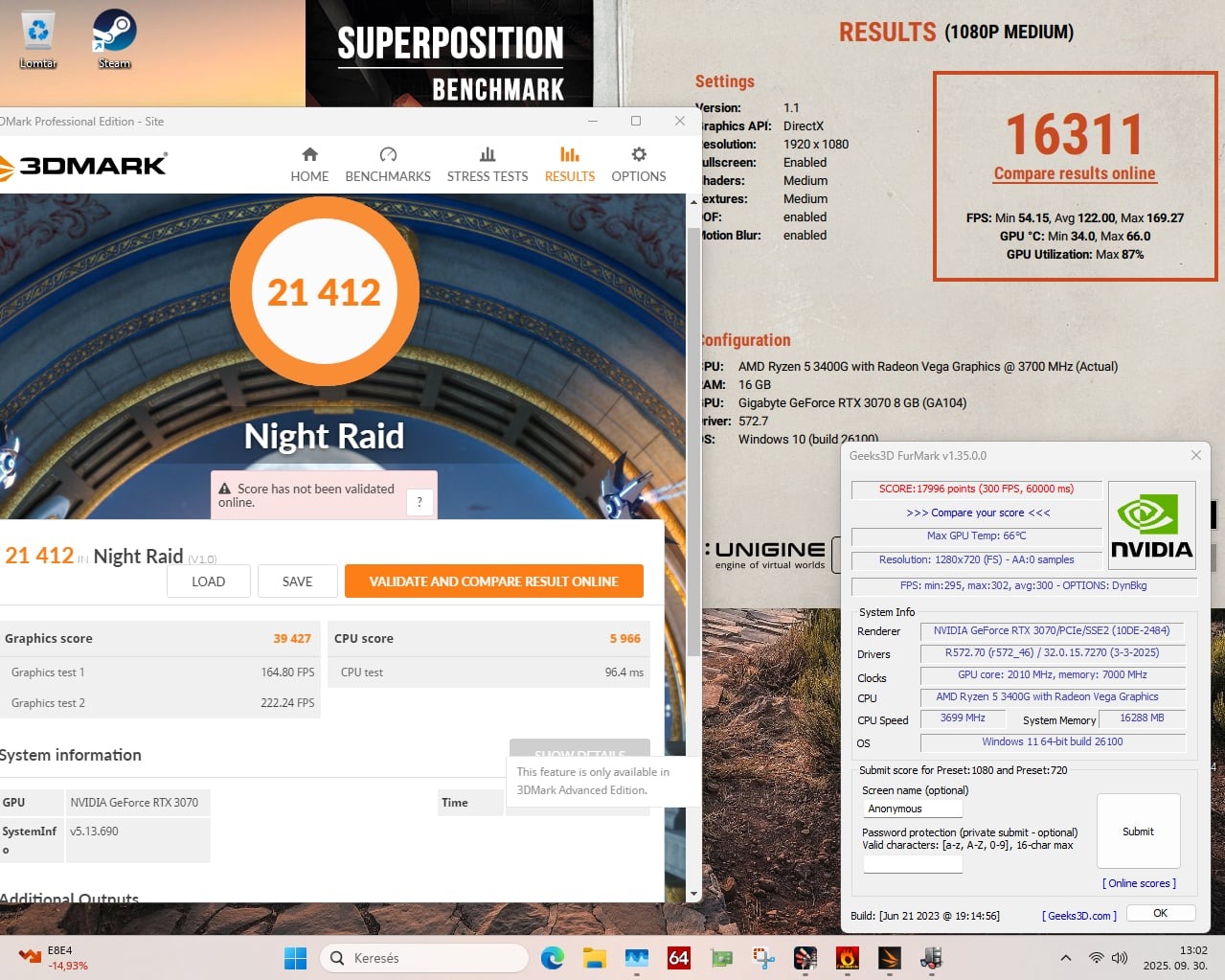Screen dimensions: 1225x980
Task: Click the Graphics test 1 row
Action: (x=161, y=672)
